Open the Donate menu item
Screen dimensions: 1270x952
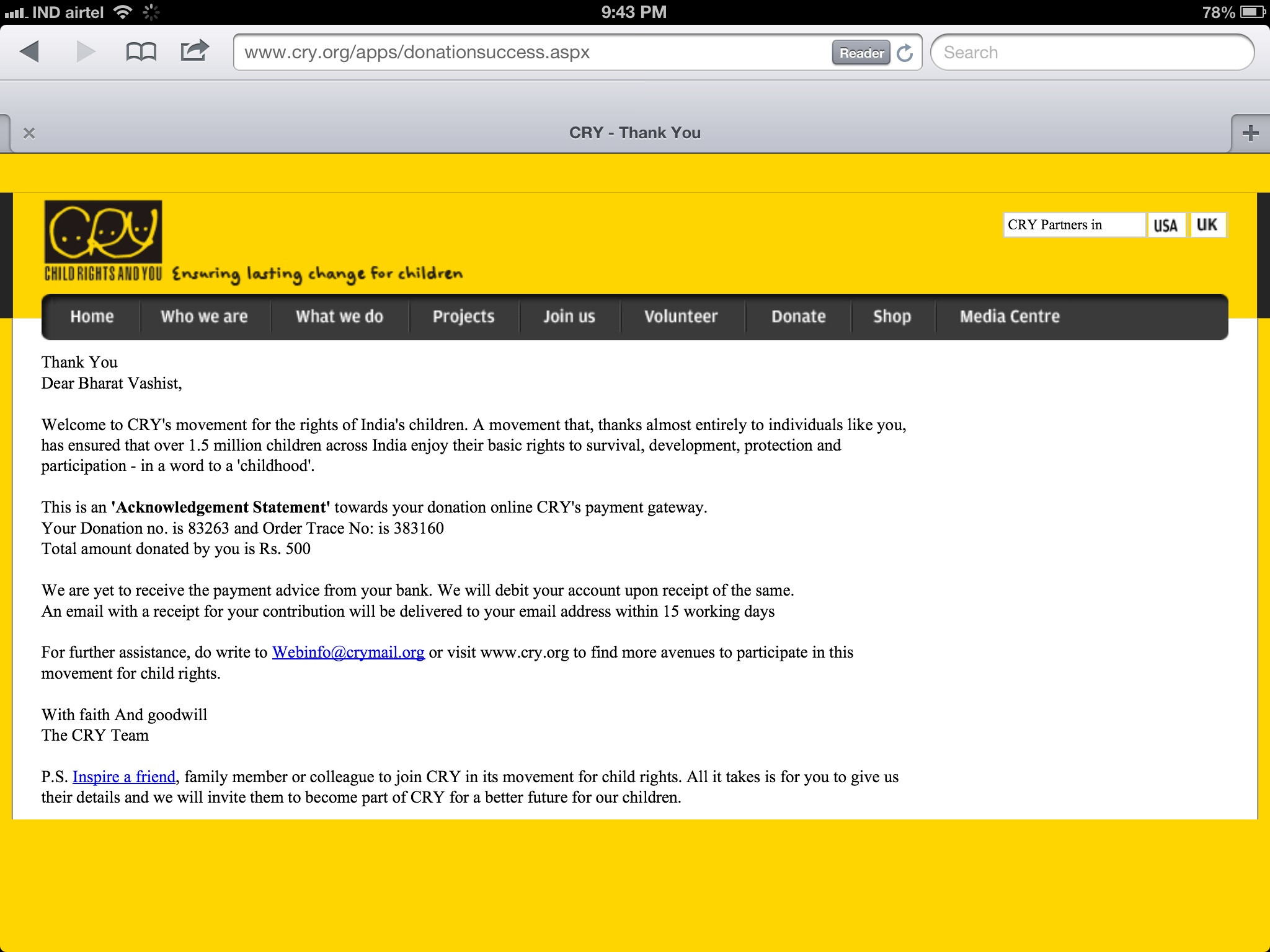(x=798, y=317)
